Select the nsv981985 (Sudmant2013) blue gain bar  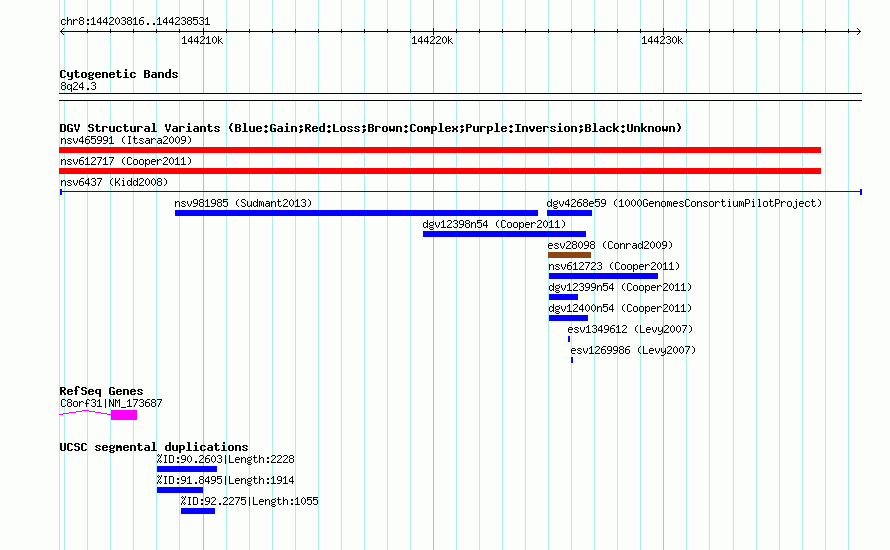(x=356, y=213)
